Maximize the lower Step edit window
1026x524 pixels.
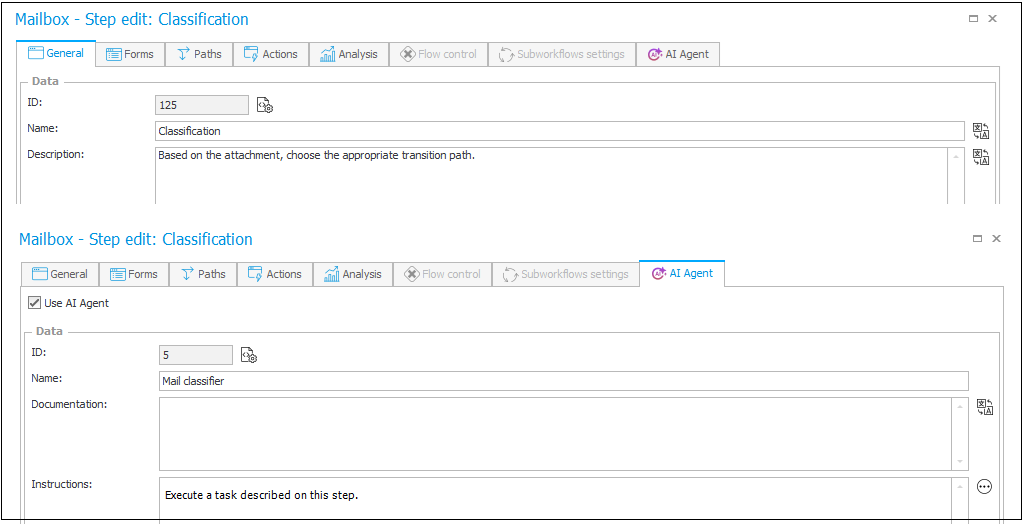978,239
